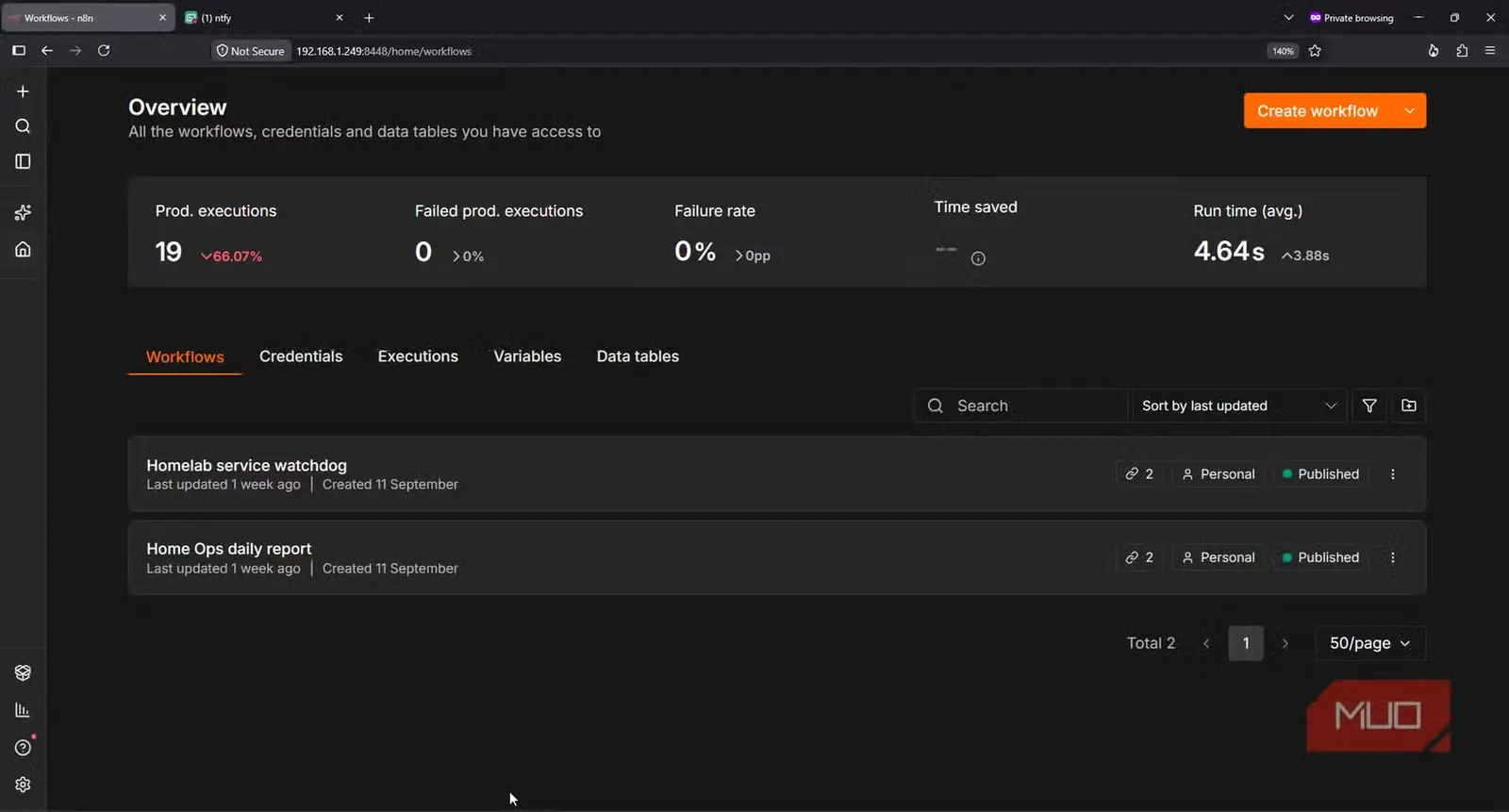Viewport: 1509px width, 812px height.
Task: Open the browser hamburger menu
Action: pyautogui.click(x=1490, y=51)
